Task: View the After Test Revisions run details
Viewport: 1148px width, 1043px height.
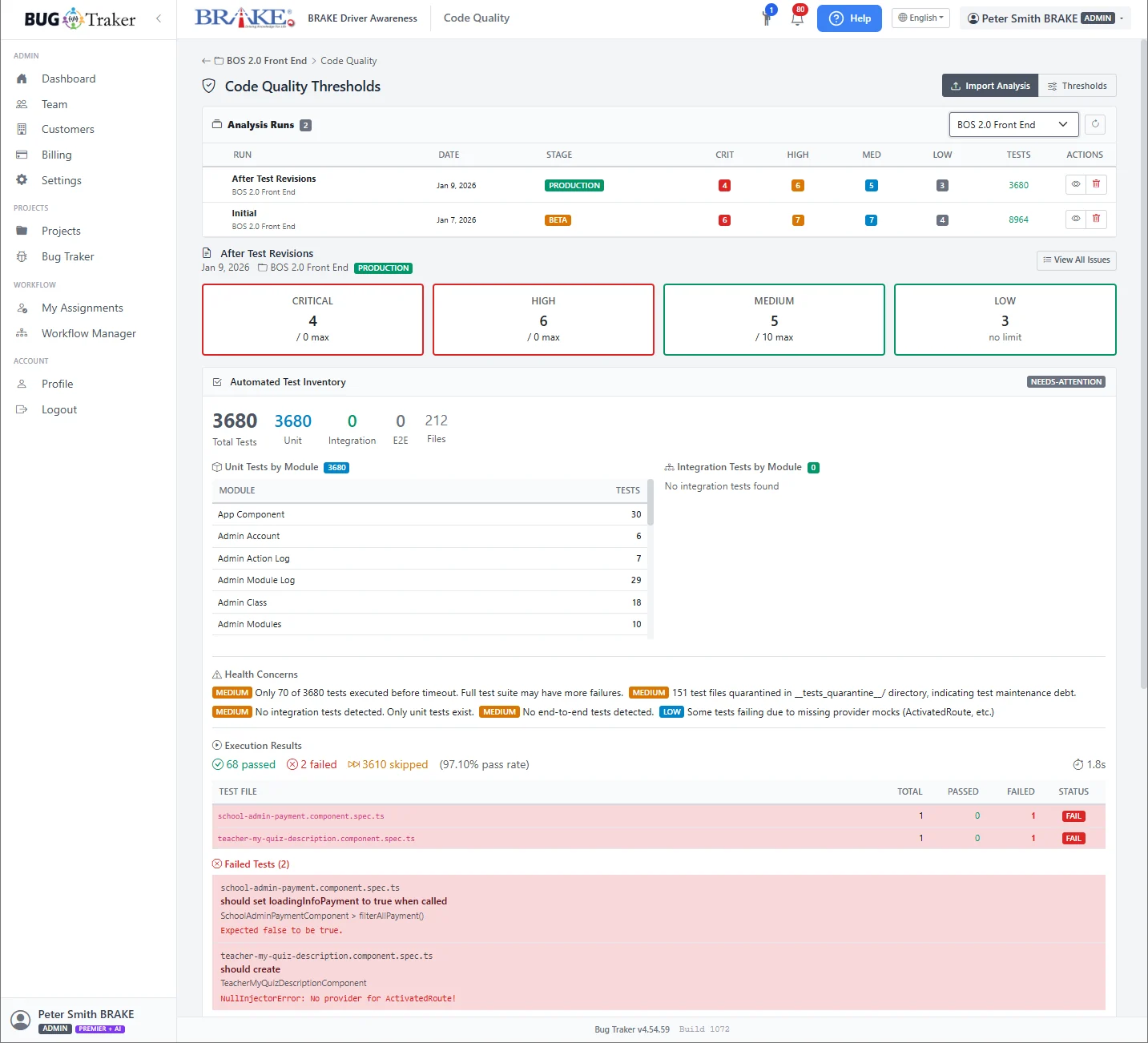Action: pyautogui.click(x=1076, y=184)
